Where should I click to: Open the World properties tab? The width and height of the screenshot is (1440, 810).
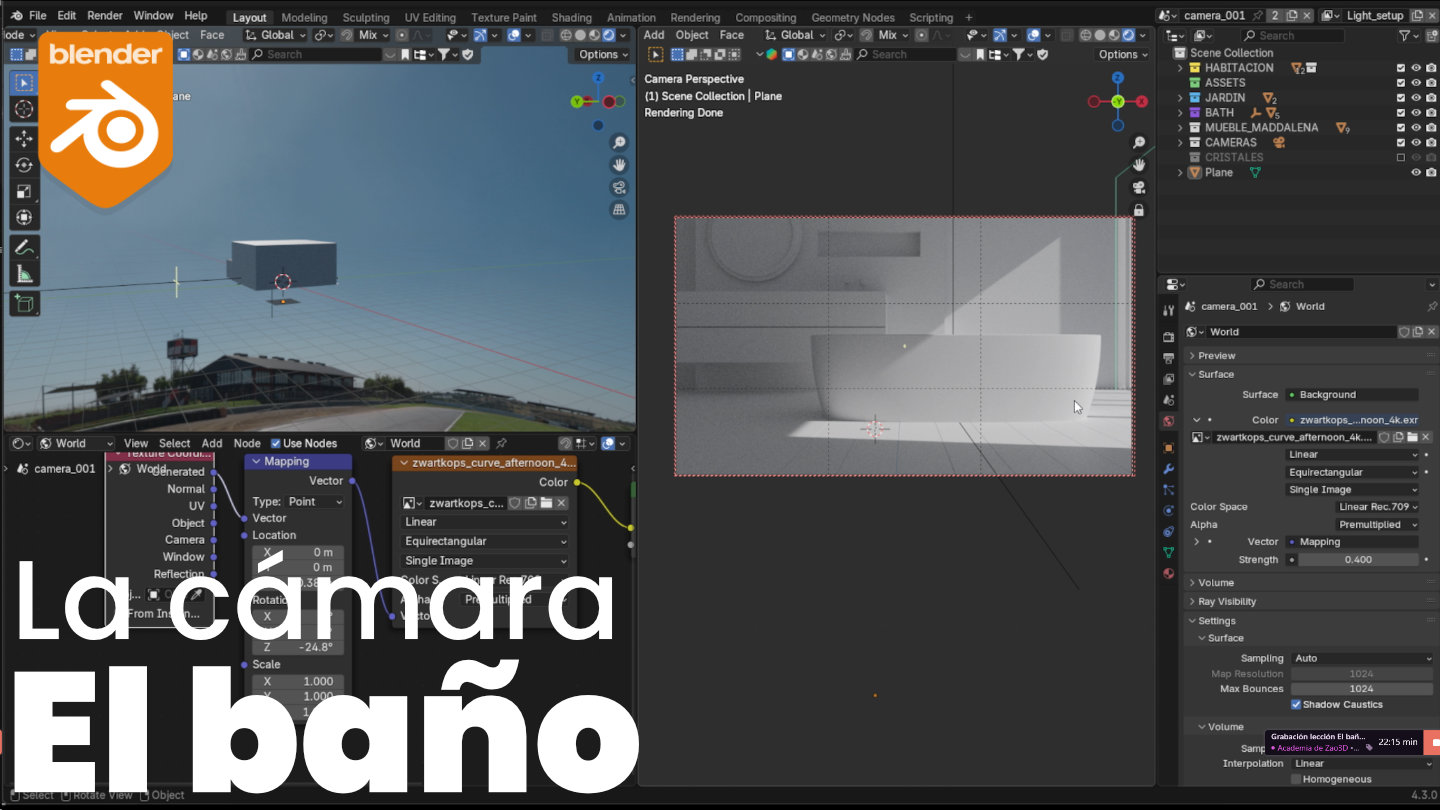1168,421
